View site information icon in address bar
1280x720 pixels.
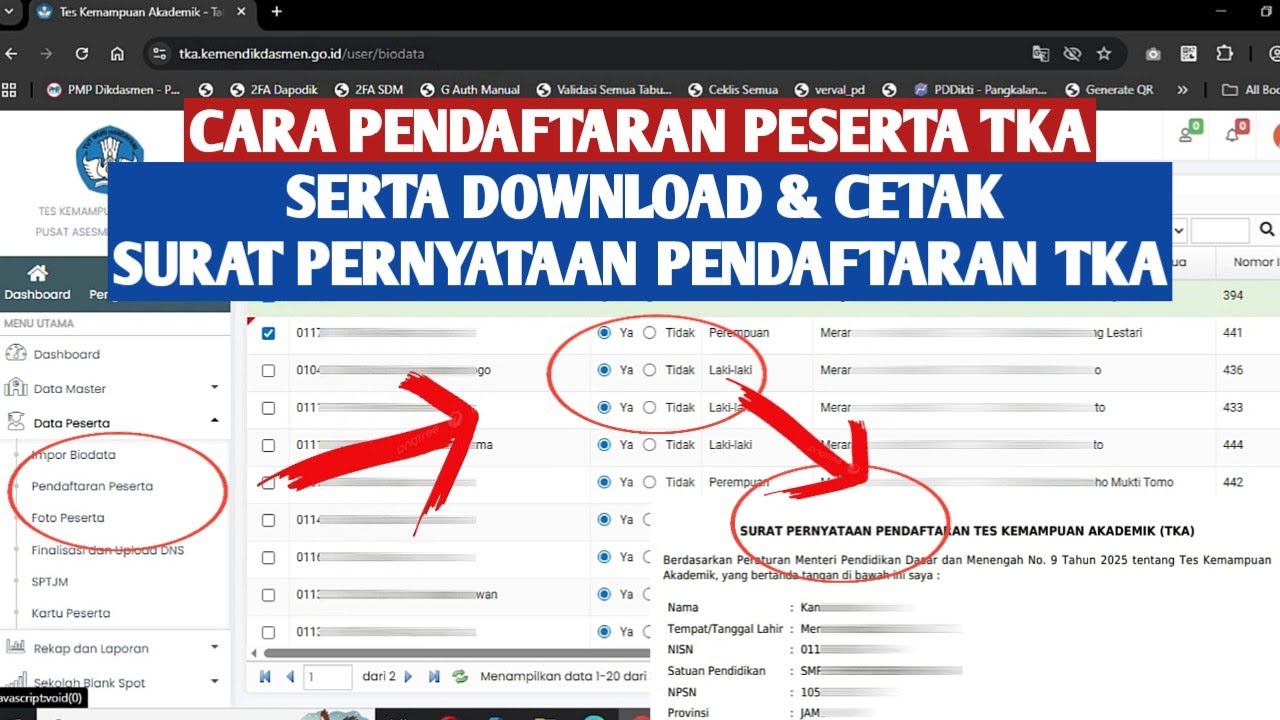[160, 54]
